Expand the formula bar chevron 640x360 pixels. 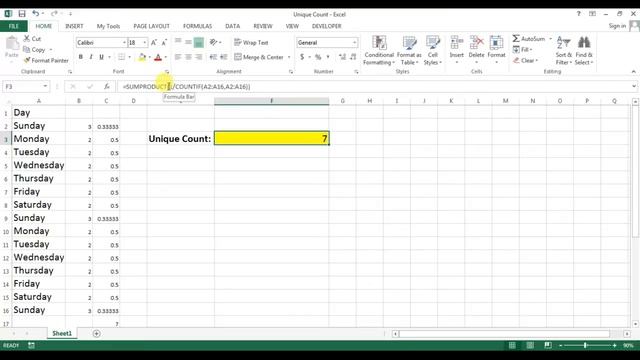coord(634,87)
